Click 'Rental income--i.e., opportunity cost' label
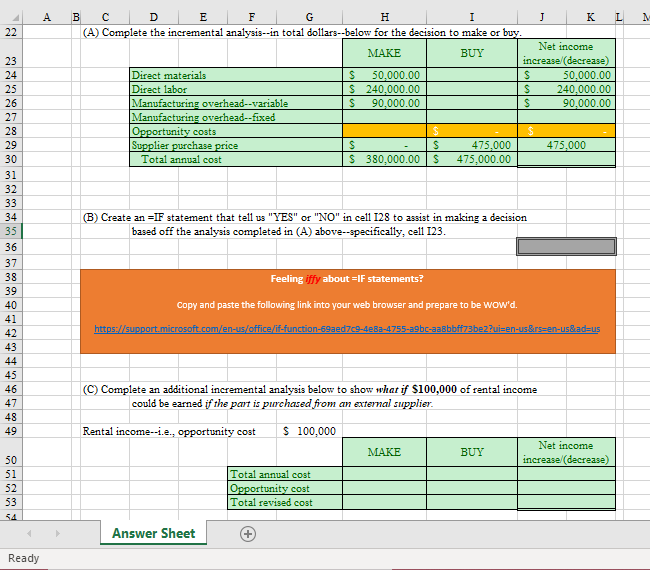 click(169, 431)
